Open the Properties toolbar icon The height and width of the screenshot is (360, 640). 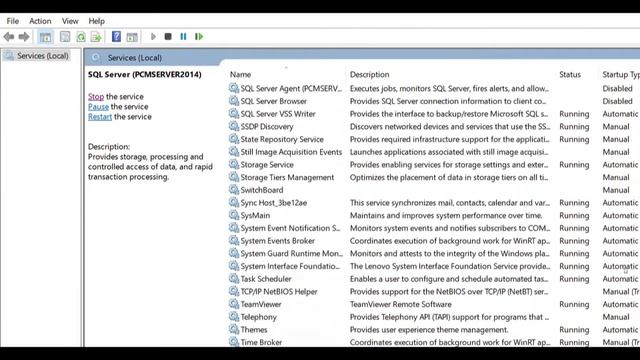65,37
